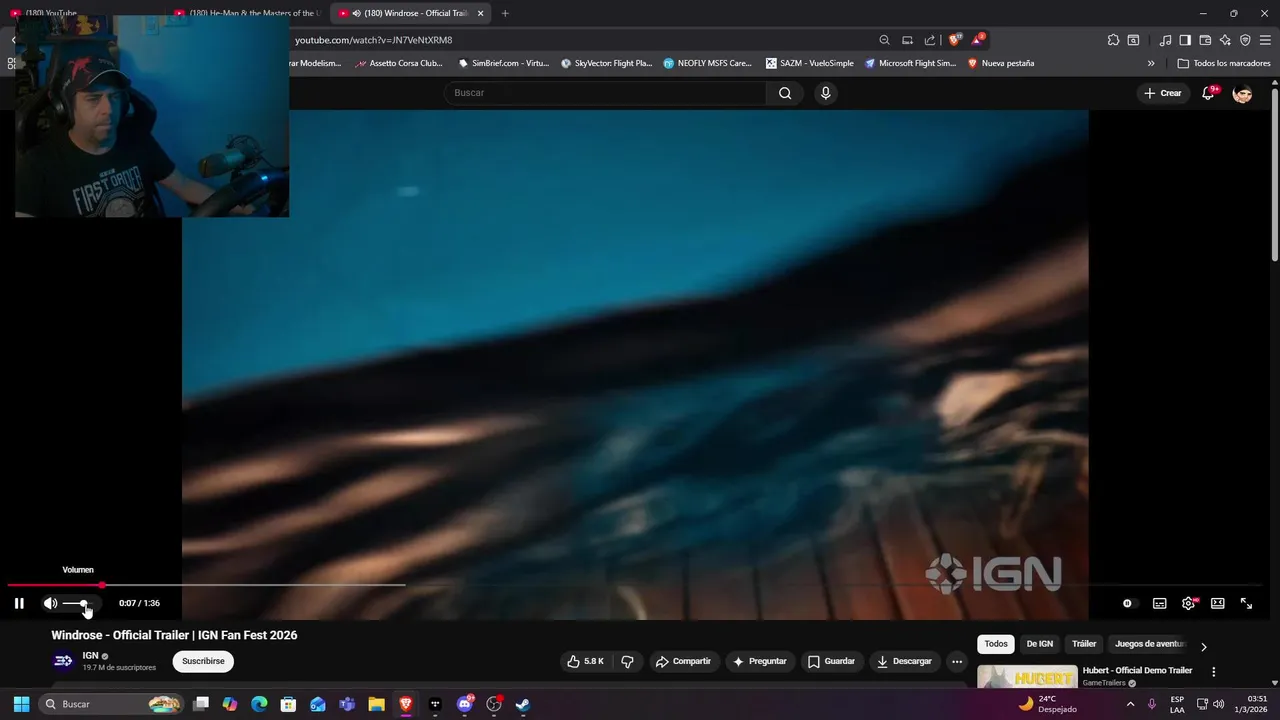The height and width of the screenshot is (720, 1280).
Task: Open the Hubert Official Demo Trailer thumbnail
Action: (x=1027, y=677)
